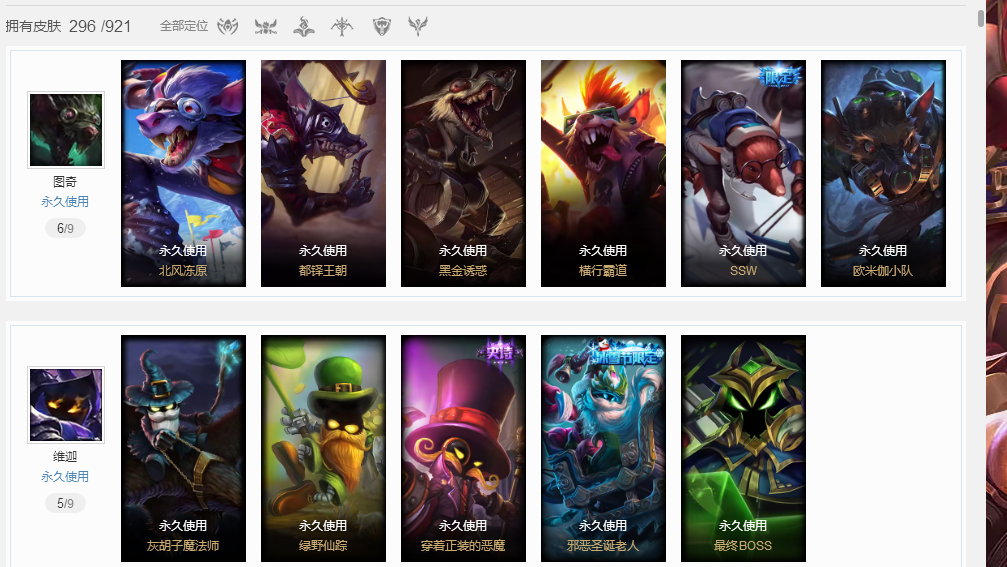Image resolution: width=1007 pixels, height=567 pixels.
Task: Select the 灰胡子魔法师 Veigar skin
Action: coord(184,448)
